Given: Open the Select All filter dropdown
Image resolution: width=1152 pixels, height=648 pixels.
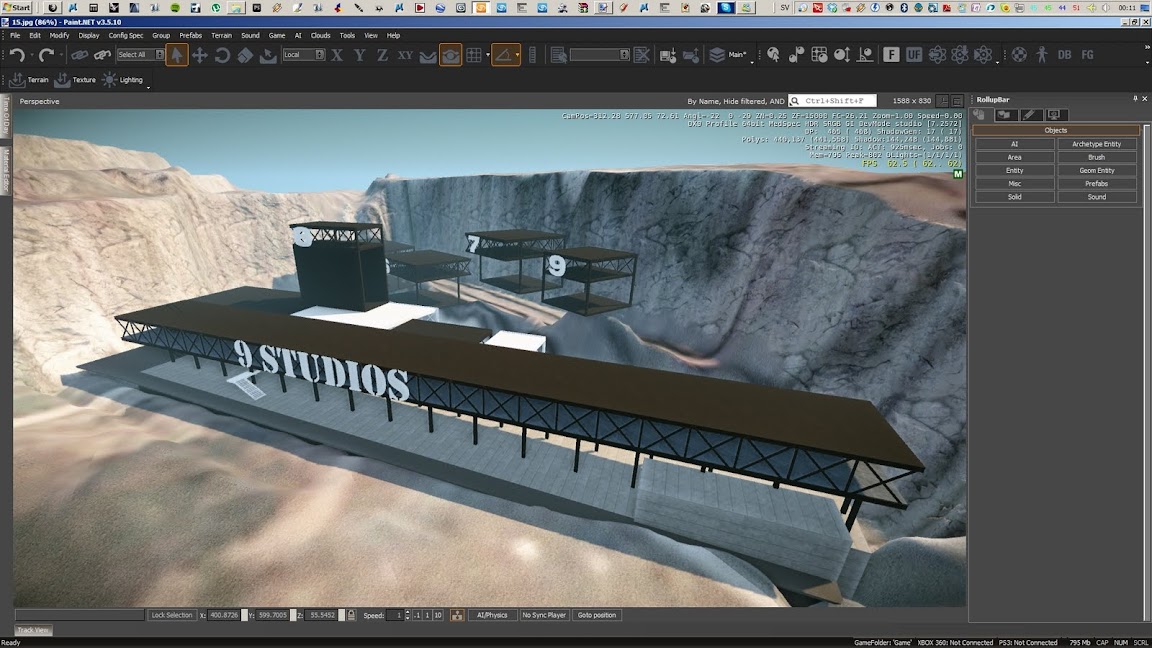Looking at the screenshot, I should (140, 55).
